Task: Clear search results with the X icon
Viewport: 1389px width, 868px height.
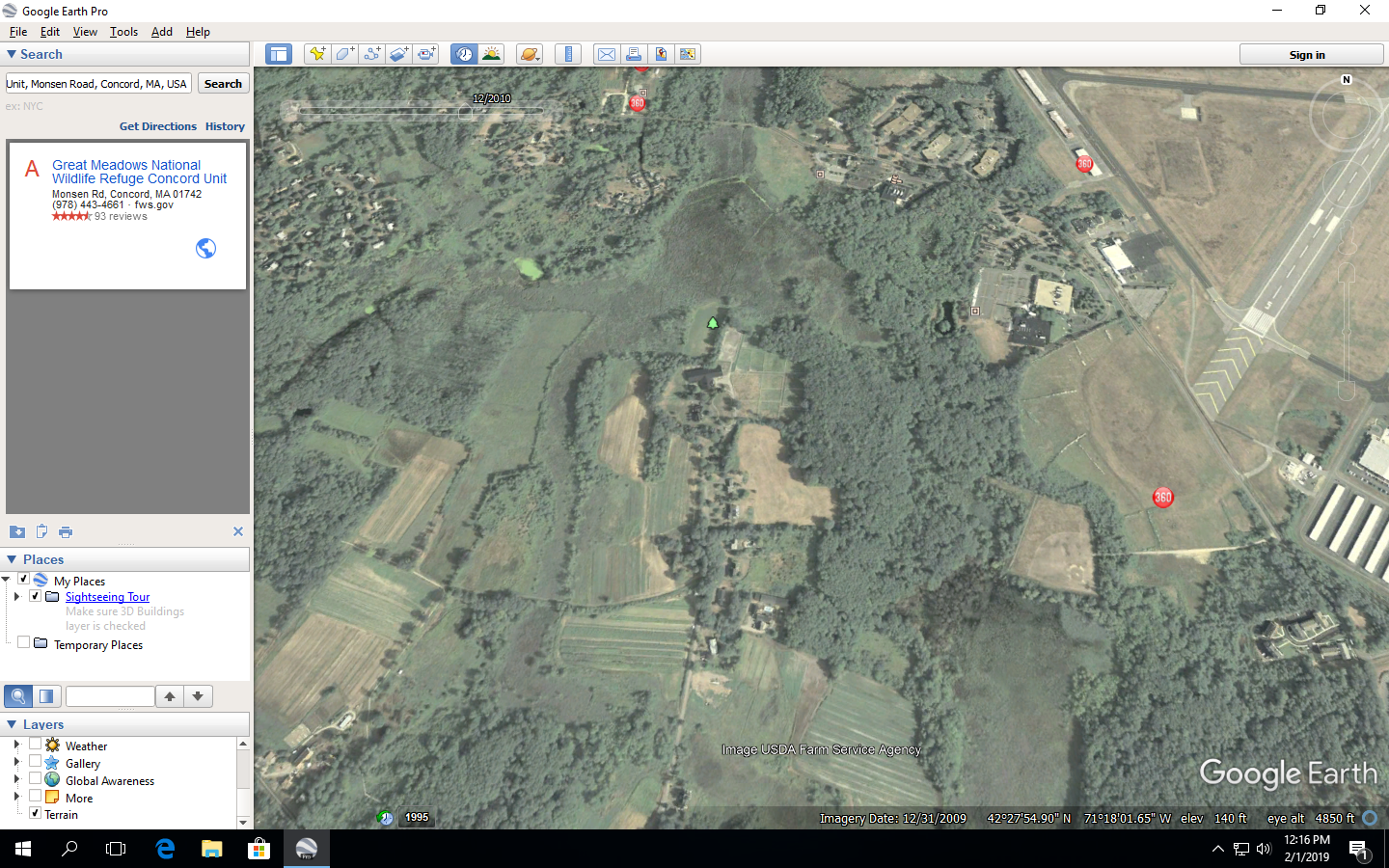Action: (238, 531)
